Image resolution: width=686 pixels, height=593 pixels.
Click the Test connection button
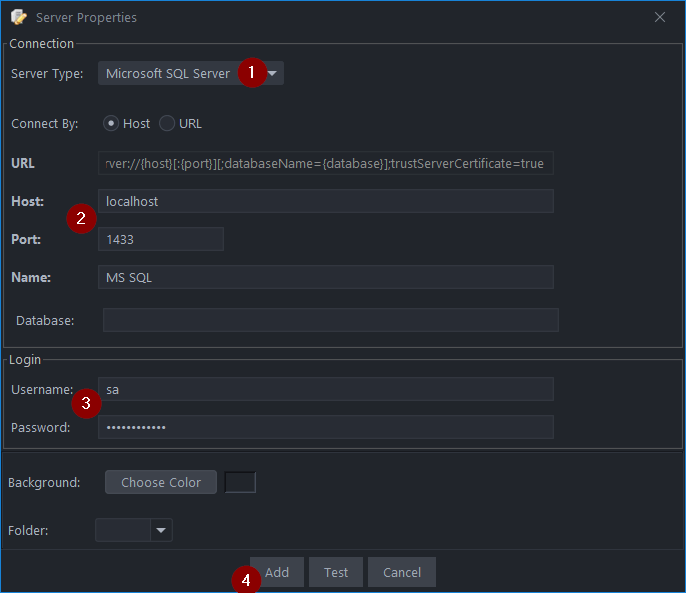336,572
